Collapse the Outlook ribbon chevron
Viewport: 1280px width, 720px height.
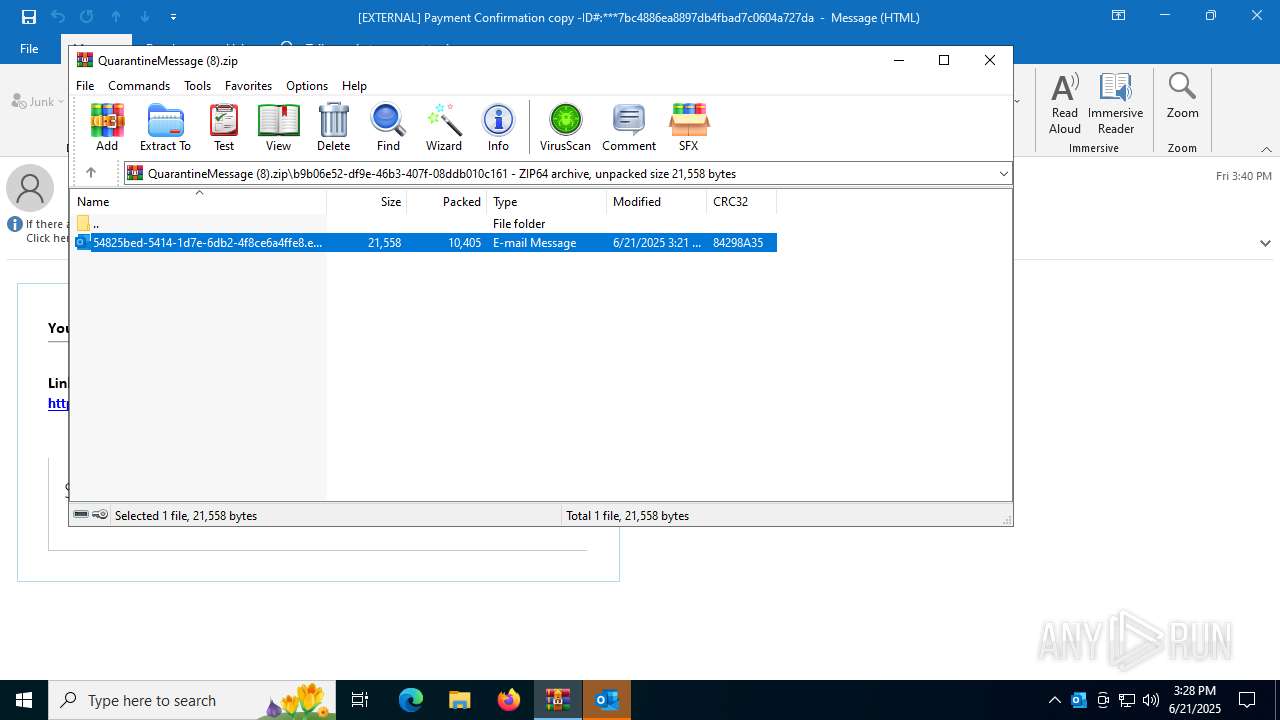(1266, 149)
